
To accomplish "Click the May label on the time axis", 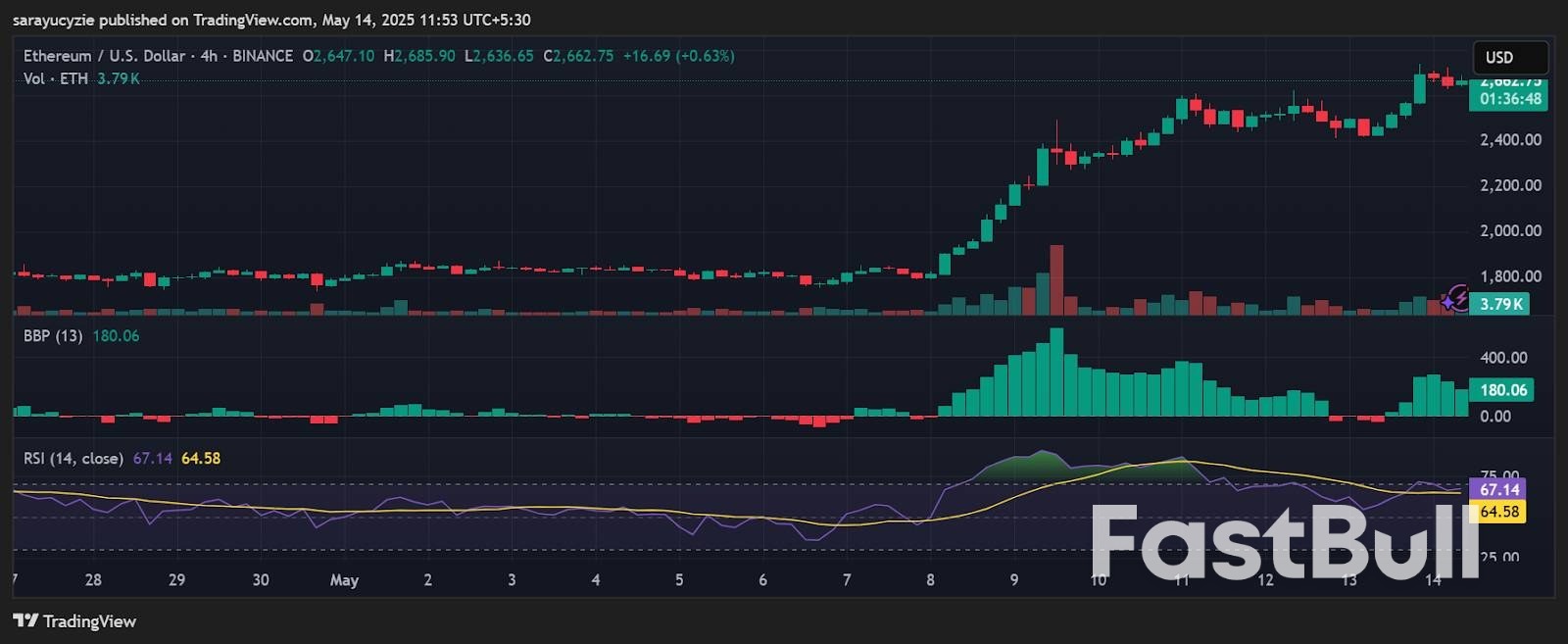I will [x=344, y=580].
